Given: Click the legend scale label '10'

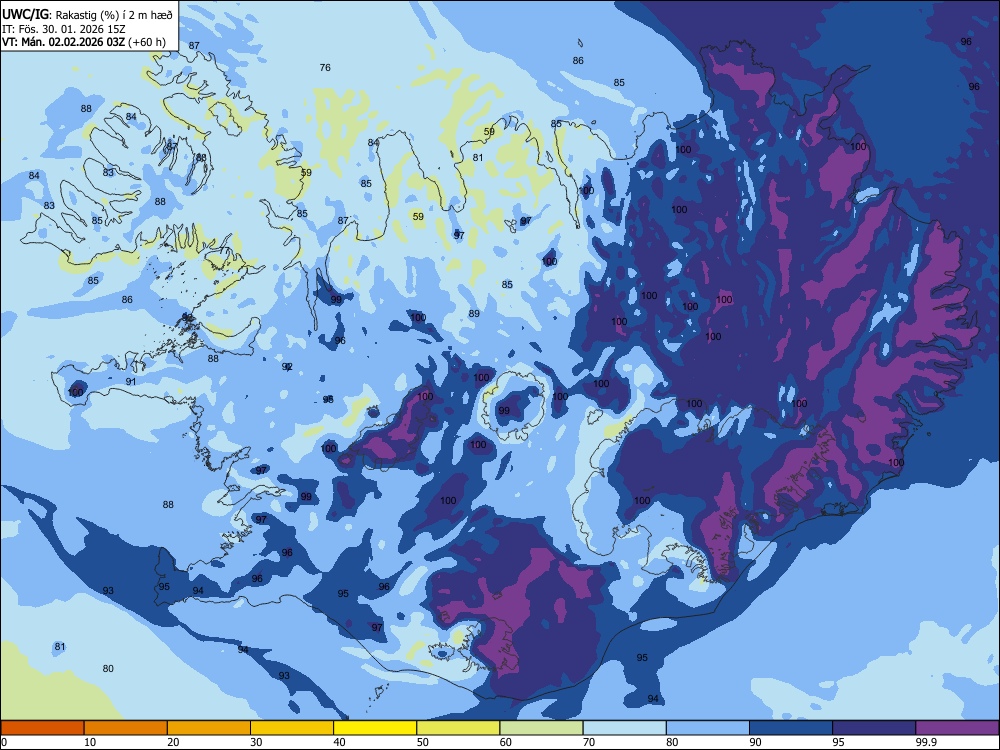Looking at the screenshot, I should click(90, 742).
